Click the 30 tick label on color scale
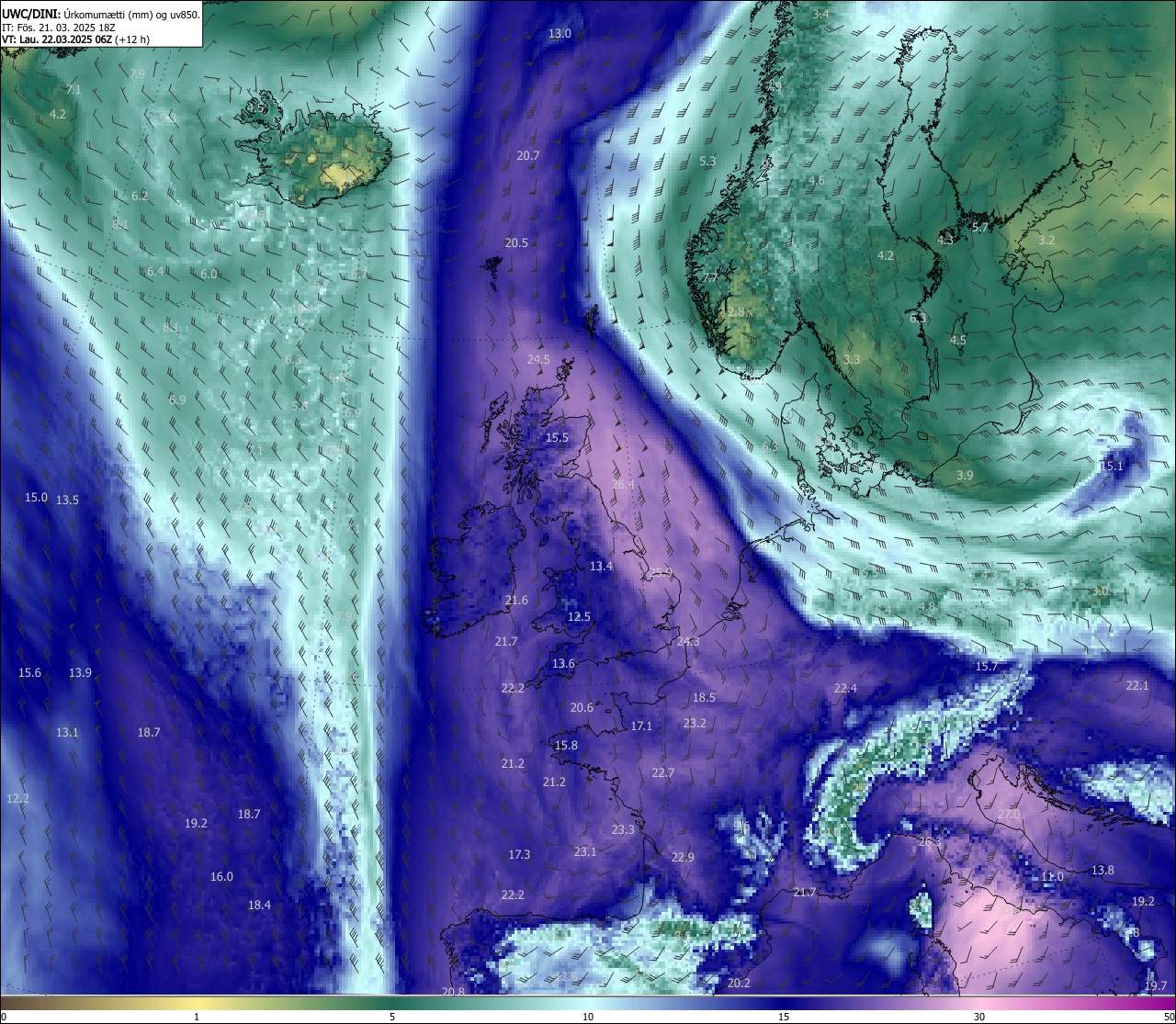The width and height of the screenshot is (1176, 1024). (979, 1017)
